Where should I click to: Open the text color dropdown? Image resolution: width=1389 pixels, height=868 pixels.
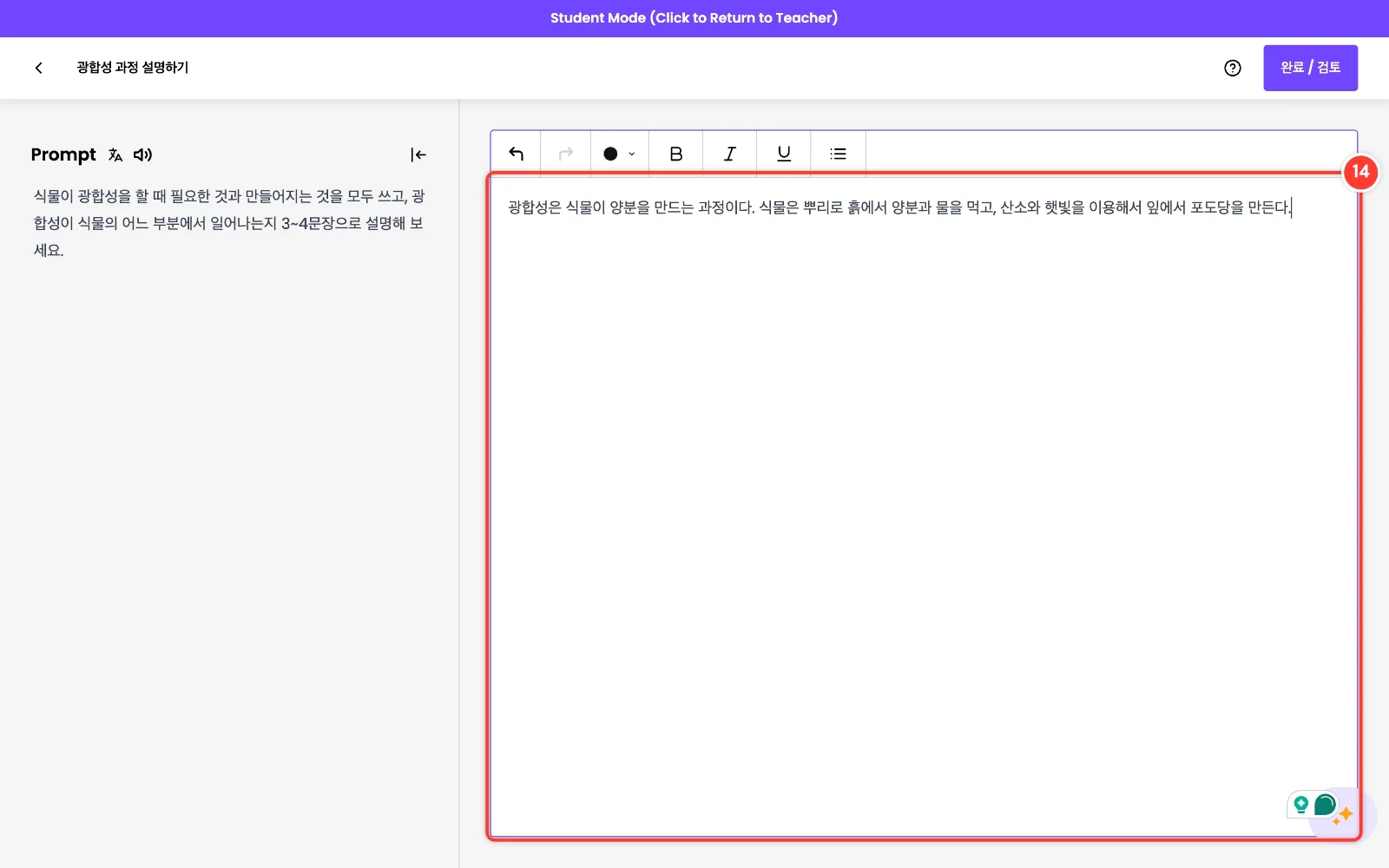click(x=632, y=155)
